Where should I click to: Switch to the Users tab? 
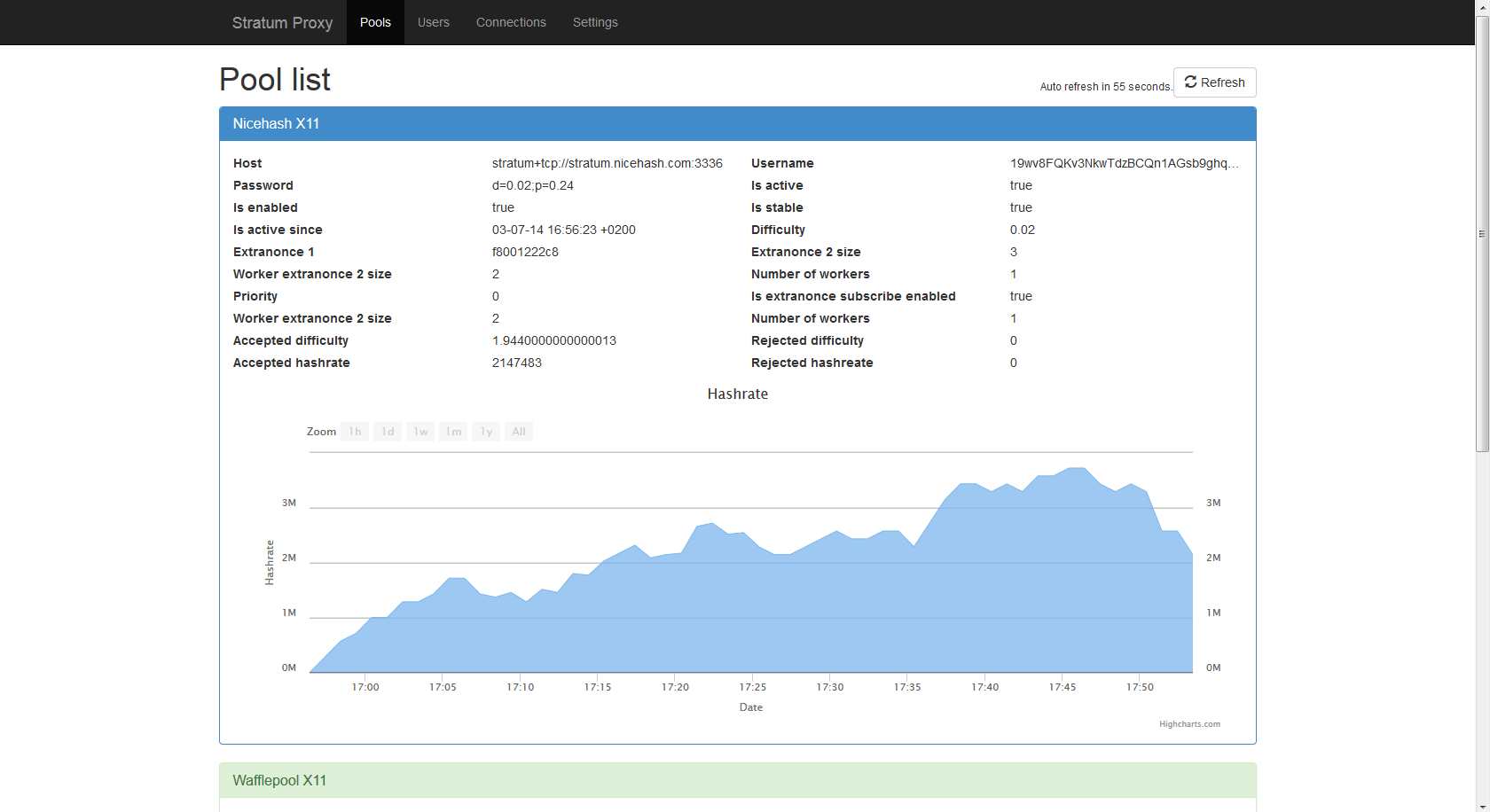[x=434, y=22]
